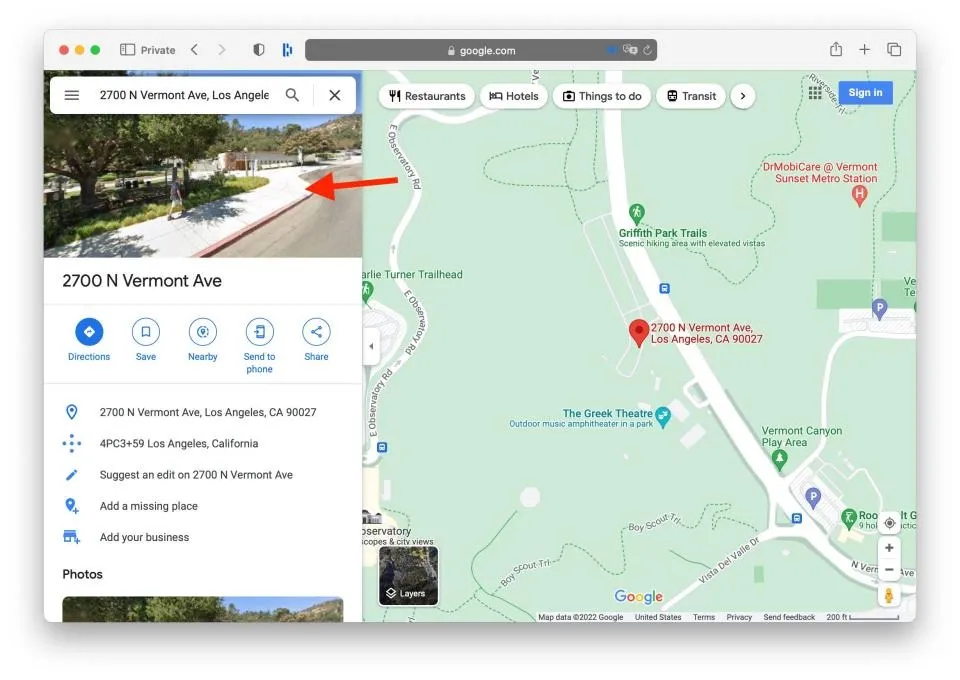Show more category chips arrow
Screen dimensions: 960x680
(x=742, y=96)
